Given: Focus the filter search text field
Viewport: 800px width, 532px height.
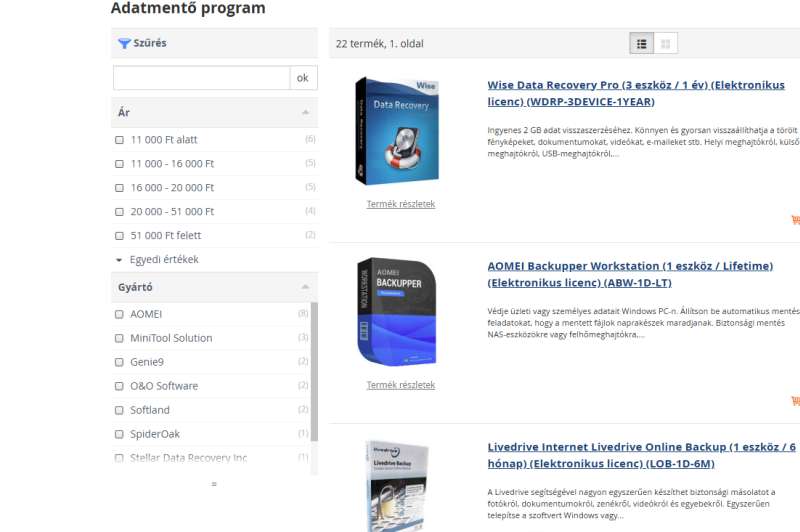Looking at the screenshot, I should tap(201, 78).
